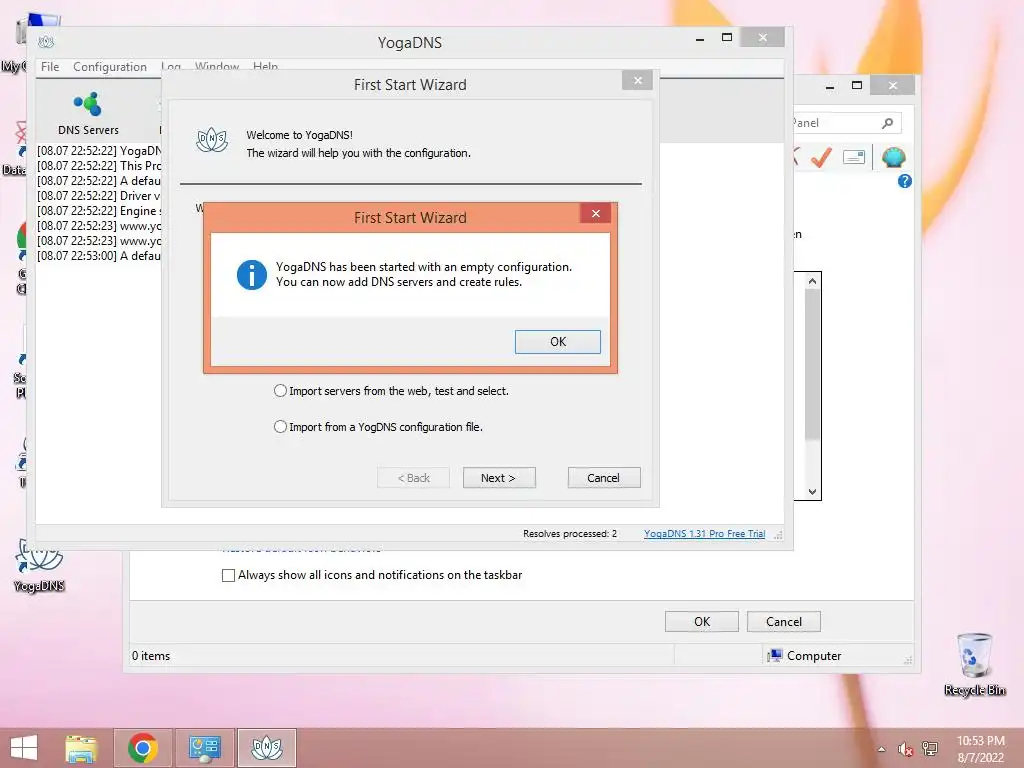
Task: Click OK in the notification area icons window
Action: pyautogui.click(x=701, y=622)
